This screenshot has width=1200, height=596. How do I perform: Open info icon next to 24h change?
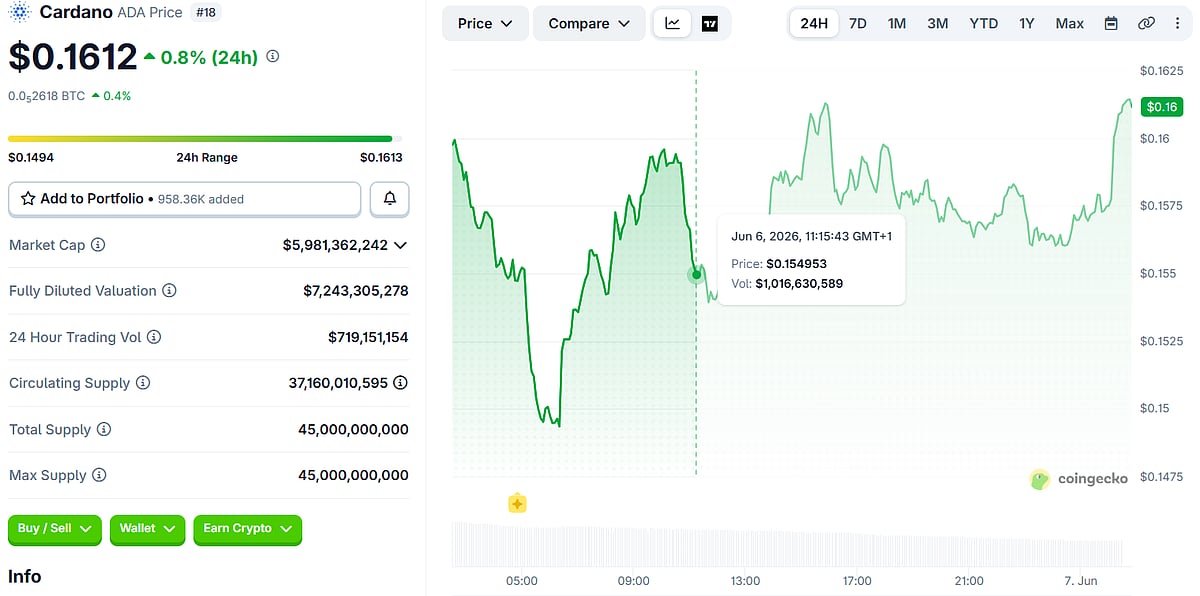point(273,57)
